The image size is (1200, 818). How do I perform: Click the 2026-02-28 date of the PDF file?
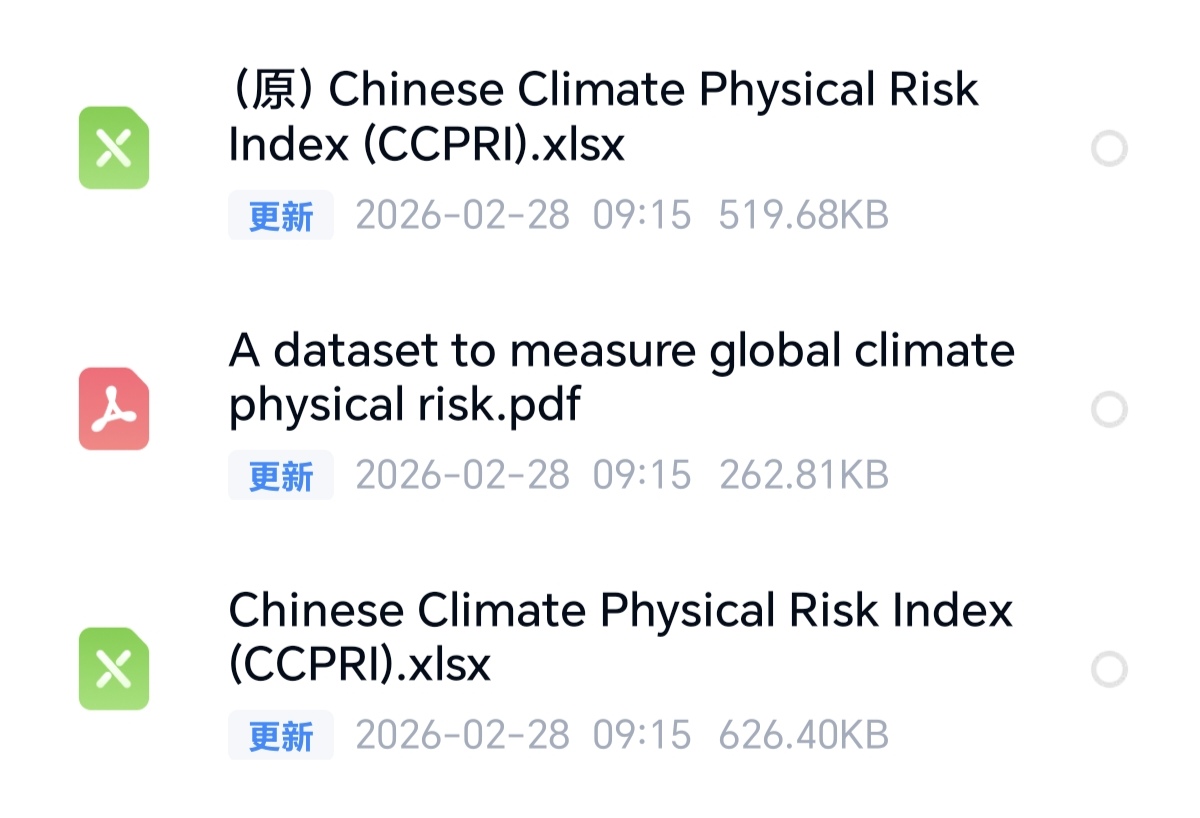pyautogui.click(x=462, y=476)
